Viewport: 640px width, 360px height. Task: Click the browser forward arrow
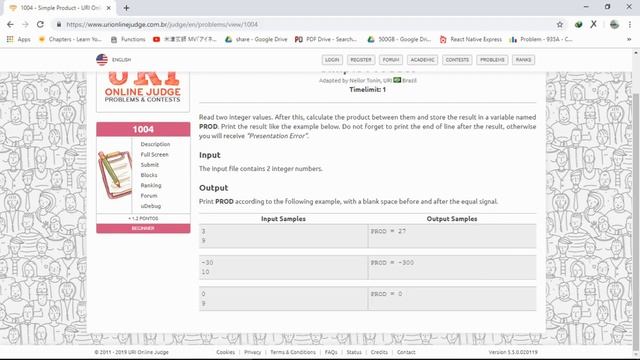pyautogui.click(x=25, y=24)
